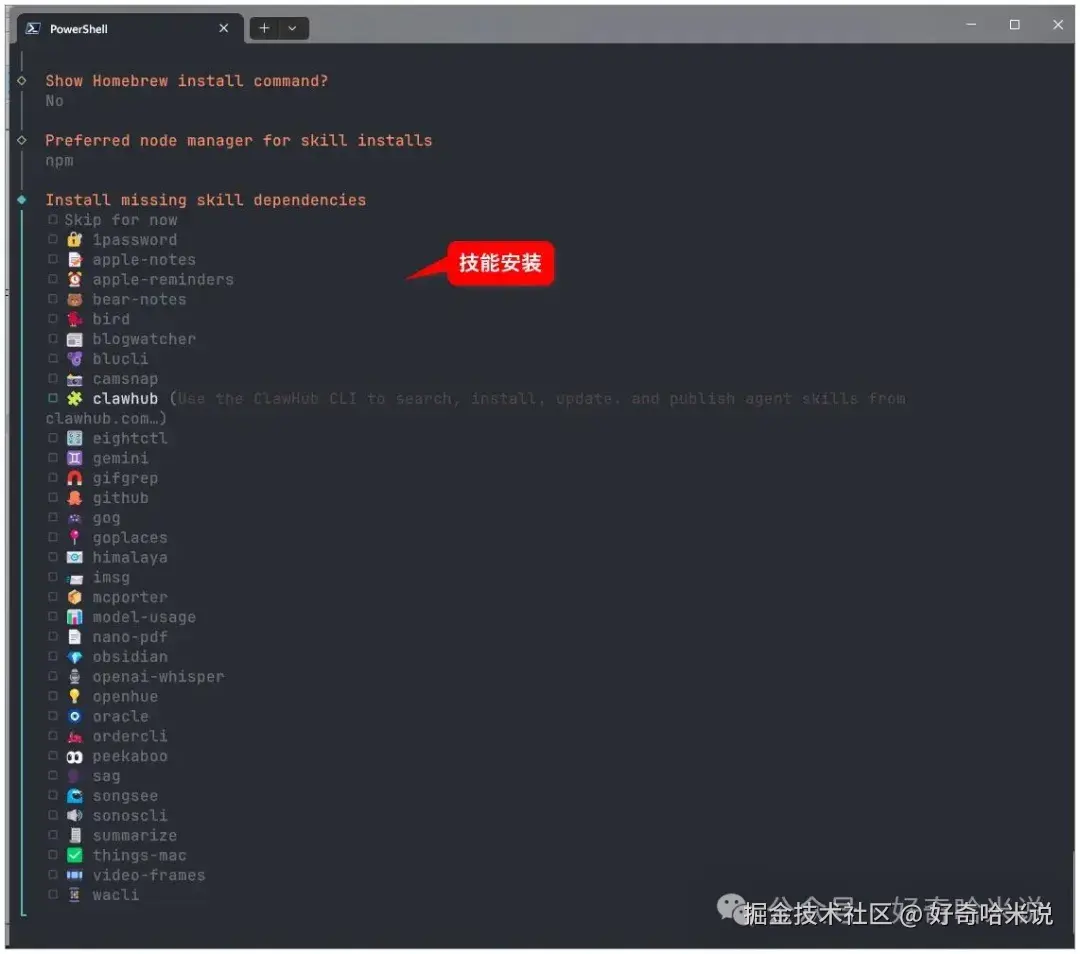Check the songsee skill checkbox
This screenshot has height=954, width=1080.
click(53, 795)
